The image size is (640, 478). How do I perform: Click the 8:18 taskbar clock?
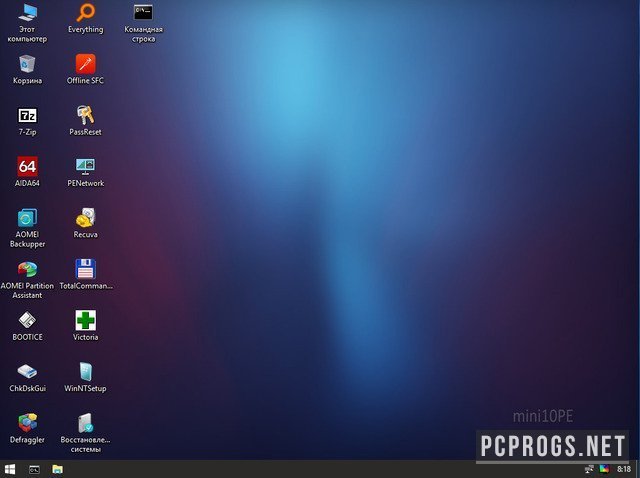click(623, 469)
